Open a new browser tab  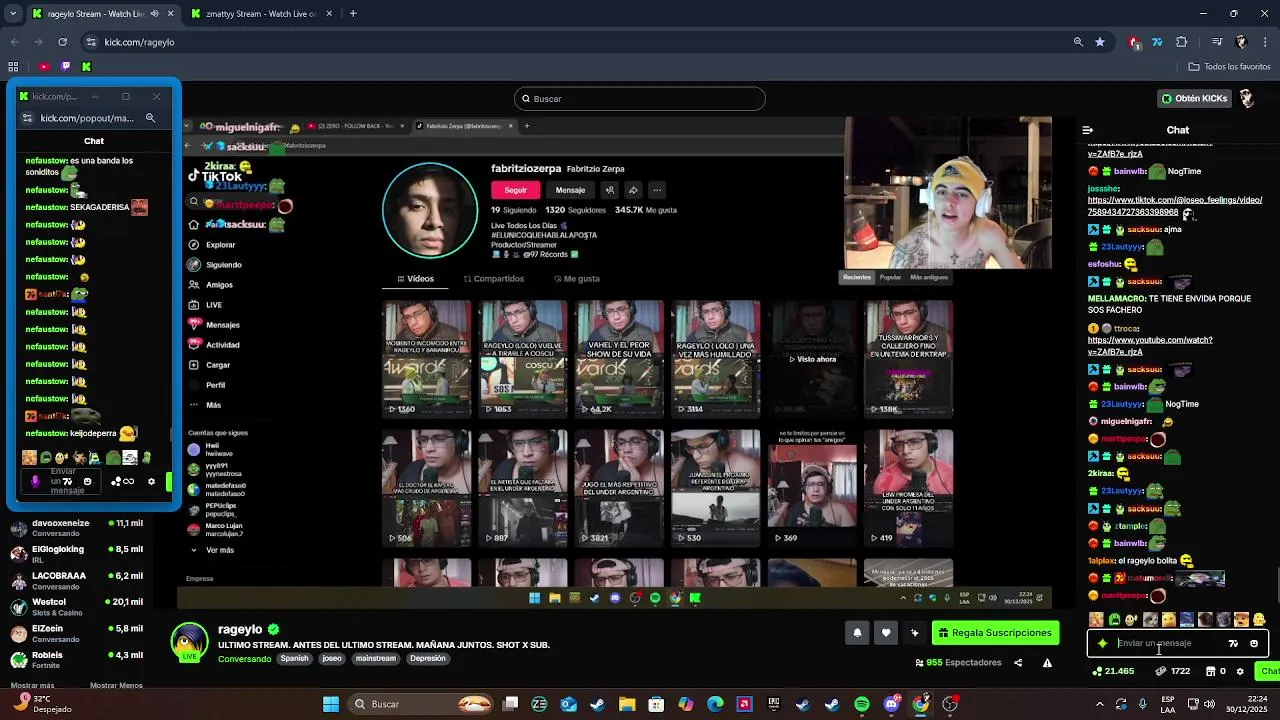pyautogui.click(x=353, y=14)
